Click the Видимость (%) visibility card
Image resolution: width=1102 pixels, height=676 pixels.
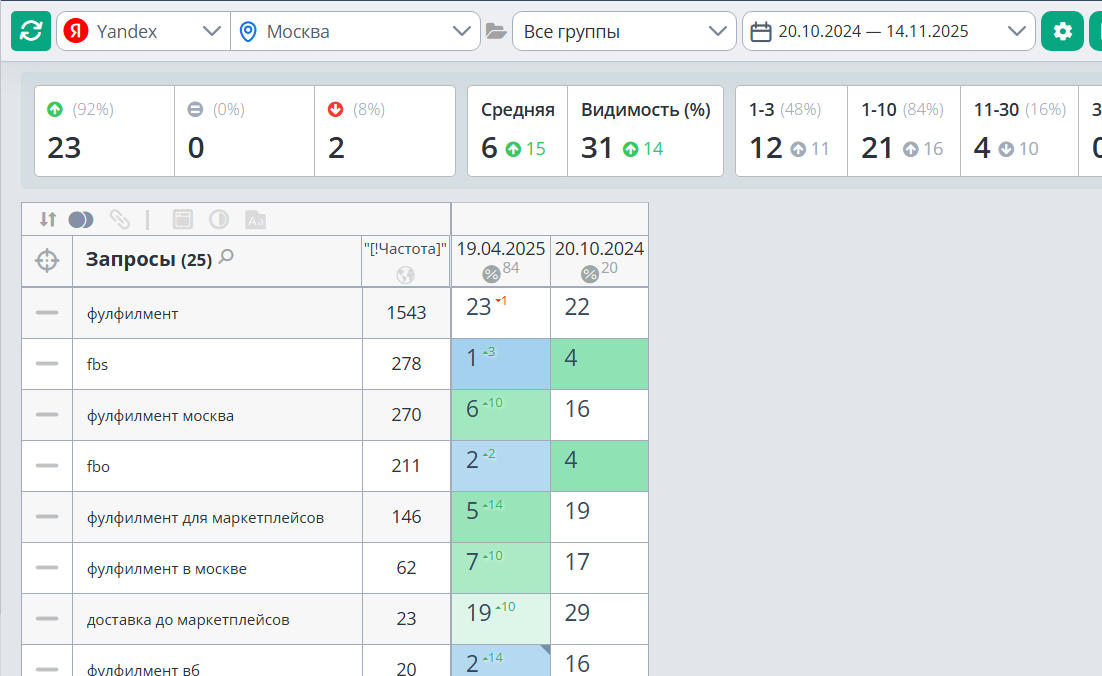(x=645, y=131)
